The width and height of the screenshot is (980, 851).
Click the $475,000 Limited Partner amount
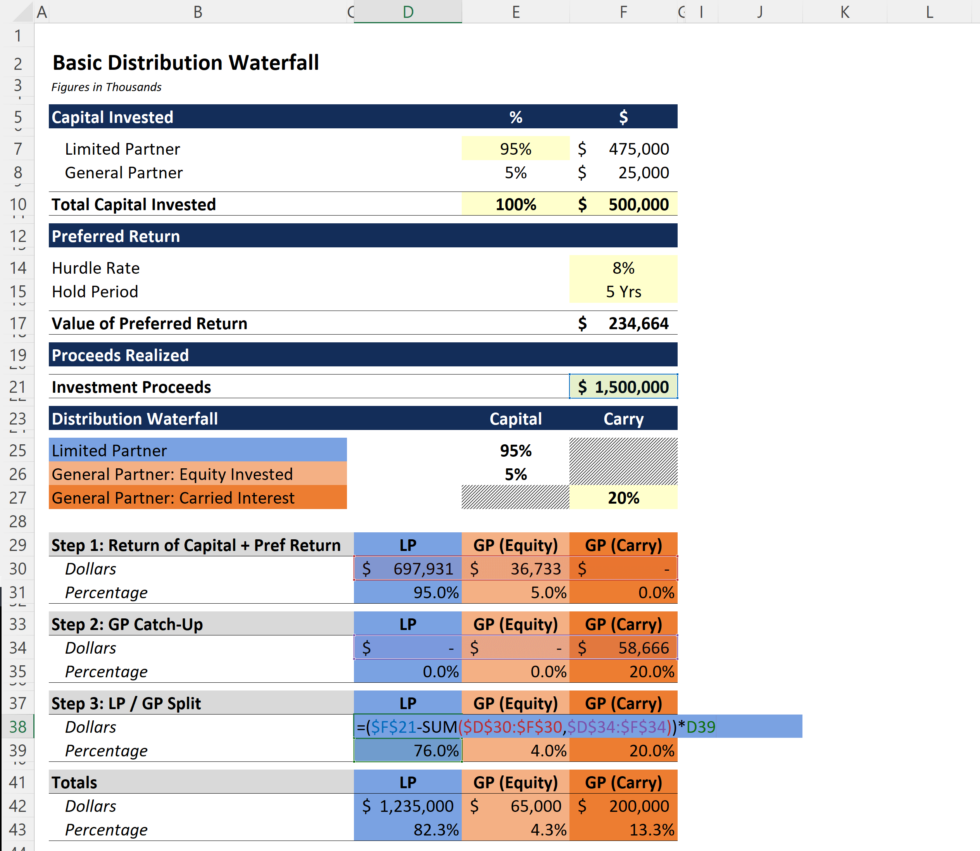tap(622, 148)
